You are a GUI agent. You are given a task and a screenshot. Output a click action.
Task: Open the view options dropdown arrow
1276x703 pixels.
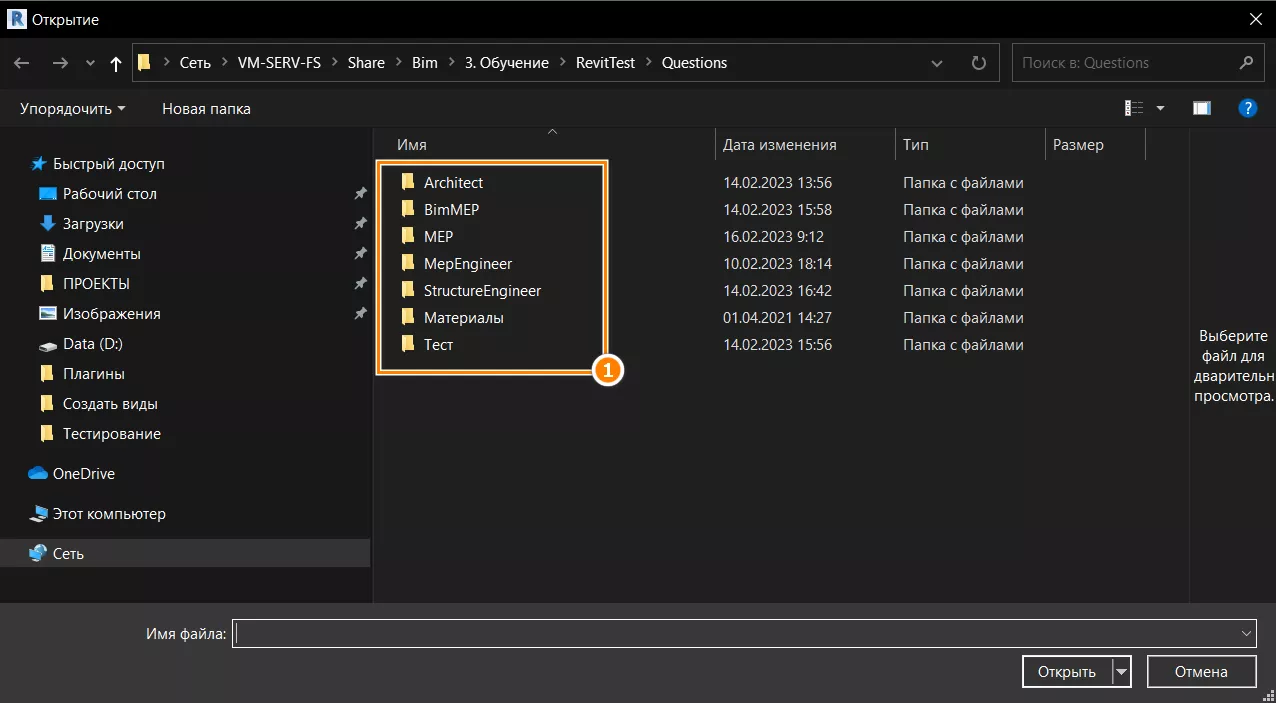pos(1160,108)
